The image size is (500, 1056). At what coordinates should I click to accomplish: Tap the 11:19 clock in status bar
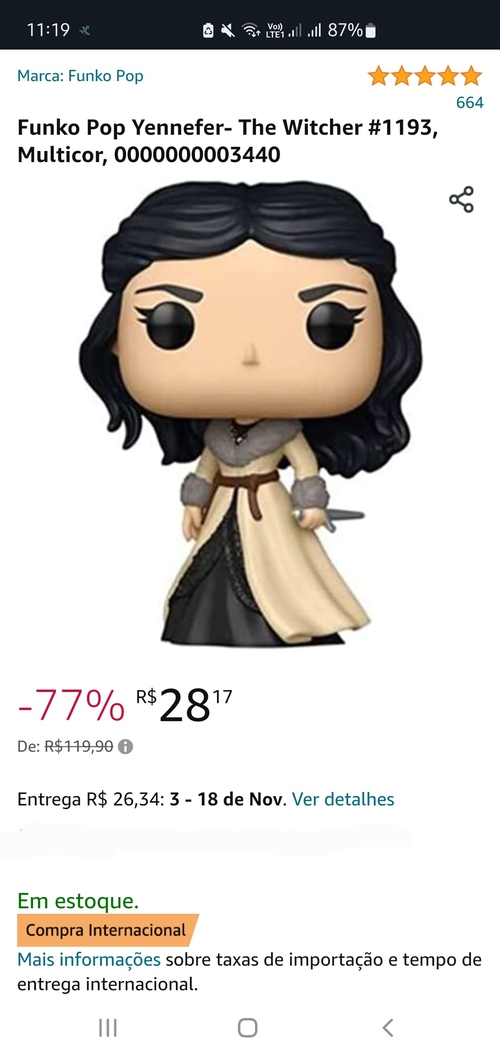click(48, 30)
